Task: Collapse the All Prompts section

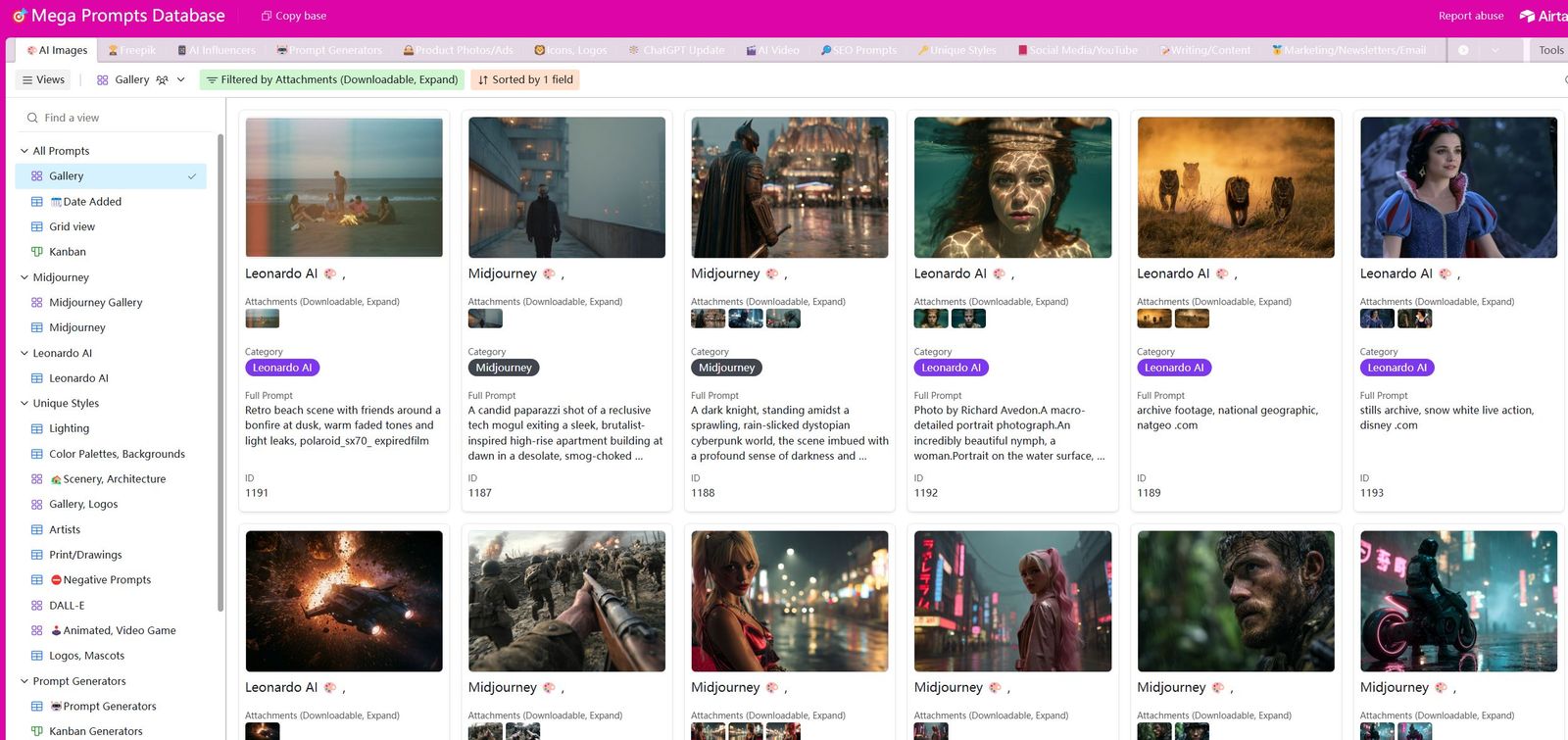Action: click(24, 151)
